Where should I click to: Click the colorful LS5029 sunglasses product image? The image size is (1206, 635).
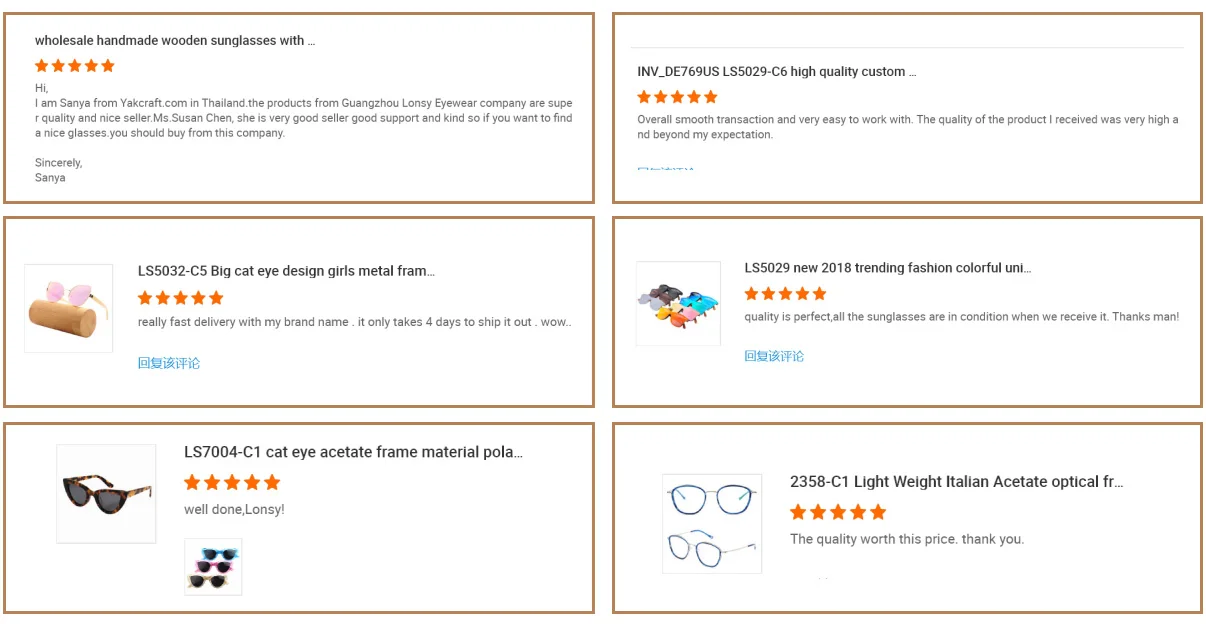tap(678, 303)
